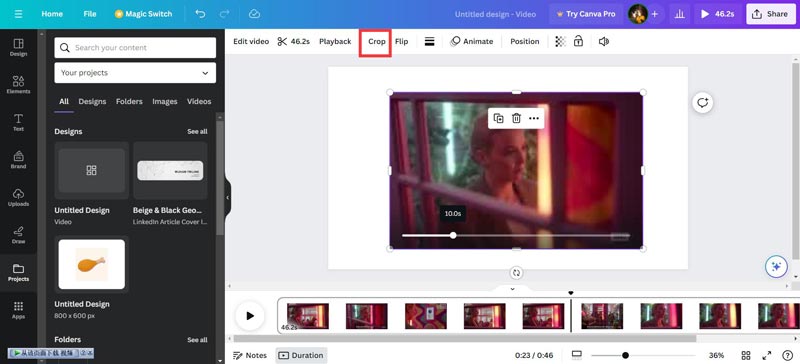Open the Draw sidebar panel
The image size is (800, 364).
pos(18,235)
